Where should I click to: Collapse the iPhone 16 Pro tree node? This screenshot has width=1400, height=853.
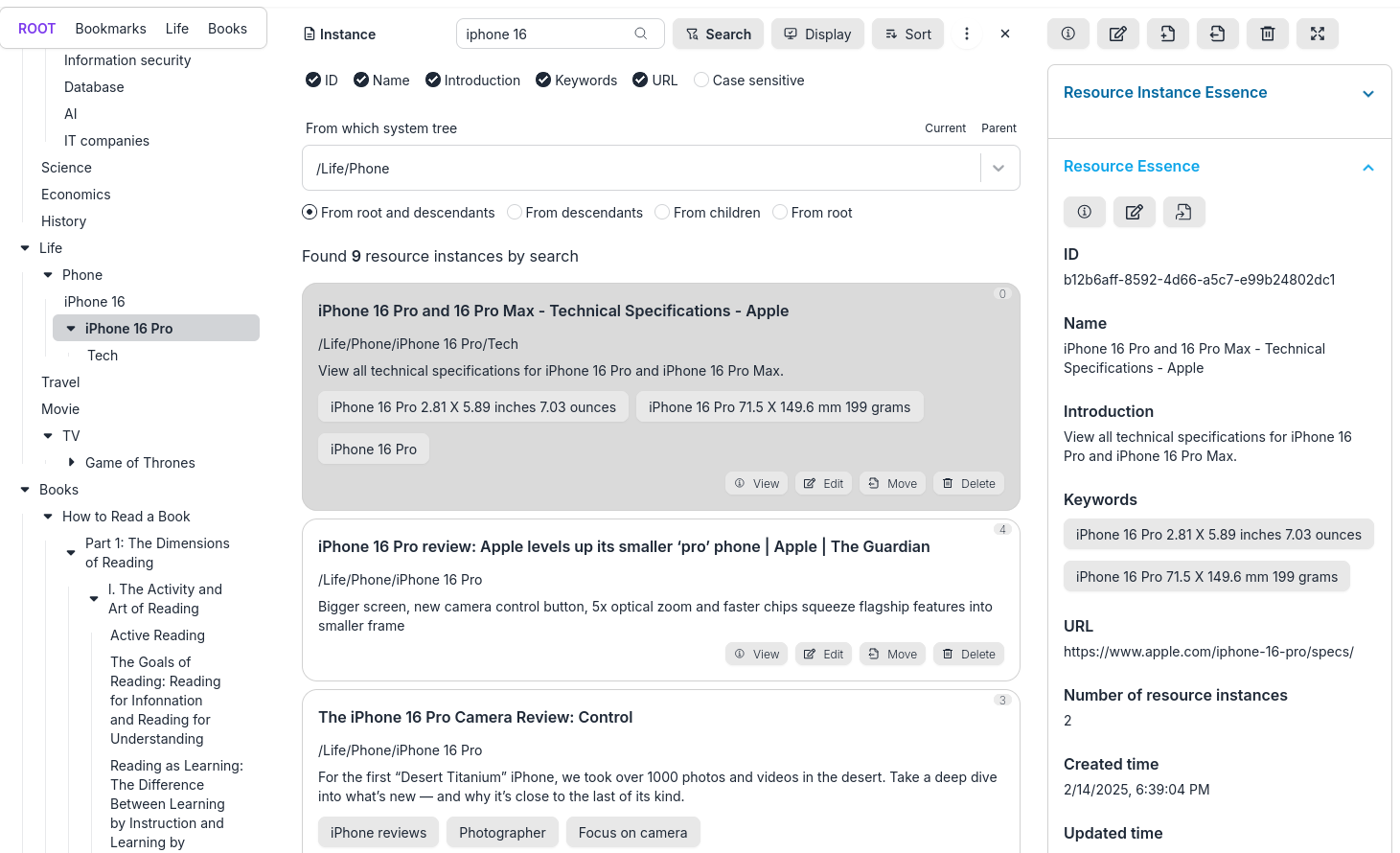[x=71, y=329]
